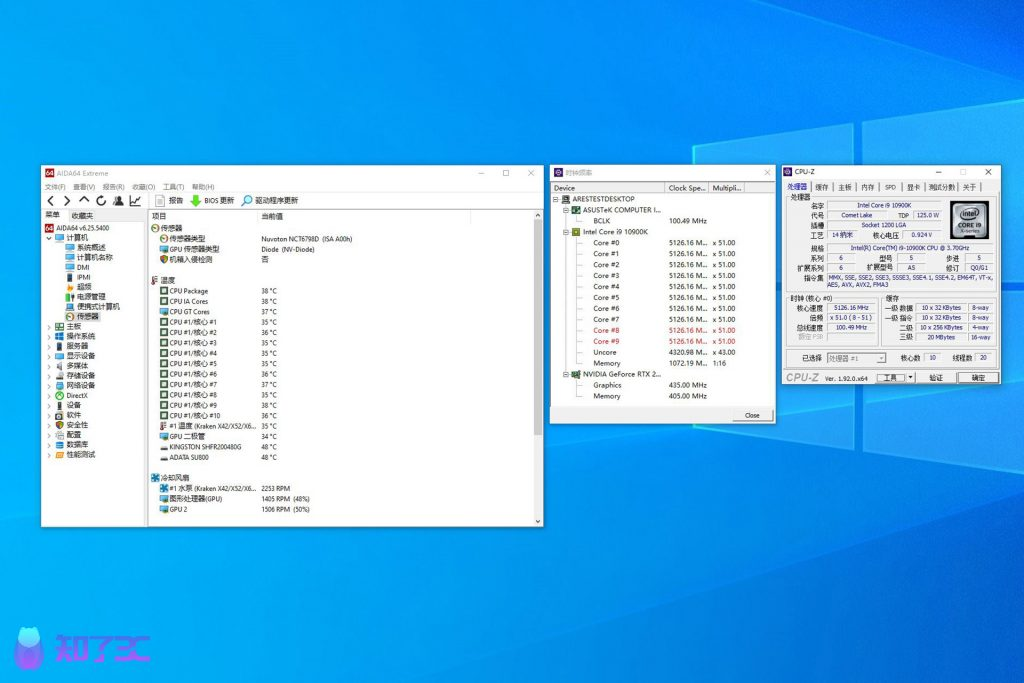Image resolution: width=1024 pixels, height=683 pixels.
Task: Open the 查看(V) menu
Action: tap(84, 187)
